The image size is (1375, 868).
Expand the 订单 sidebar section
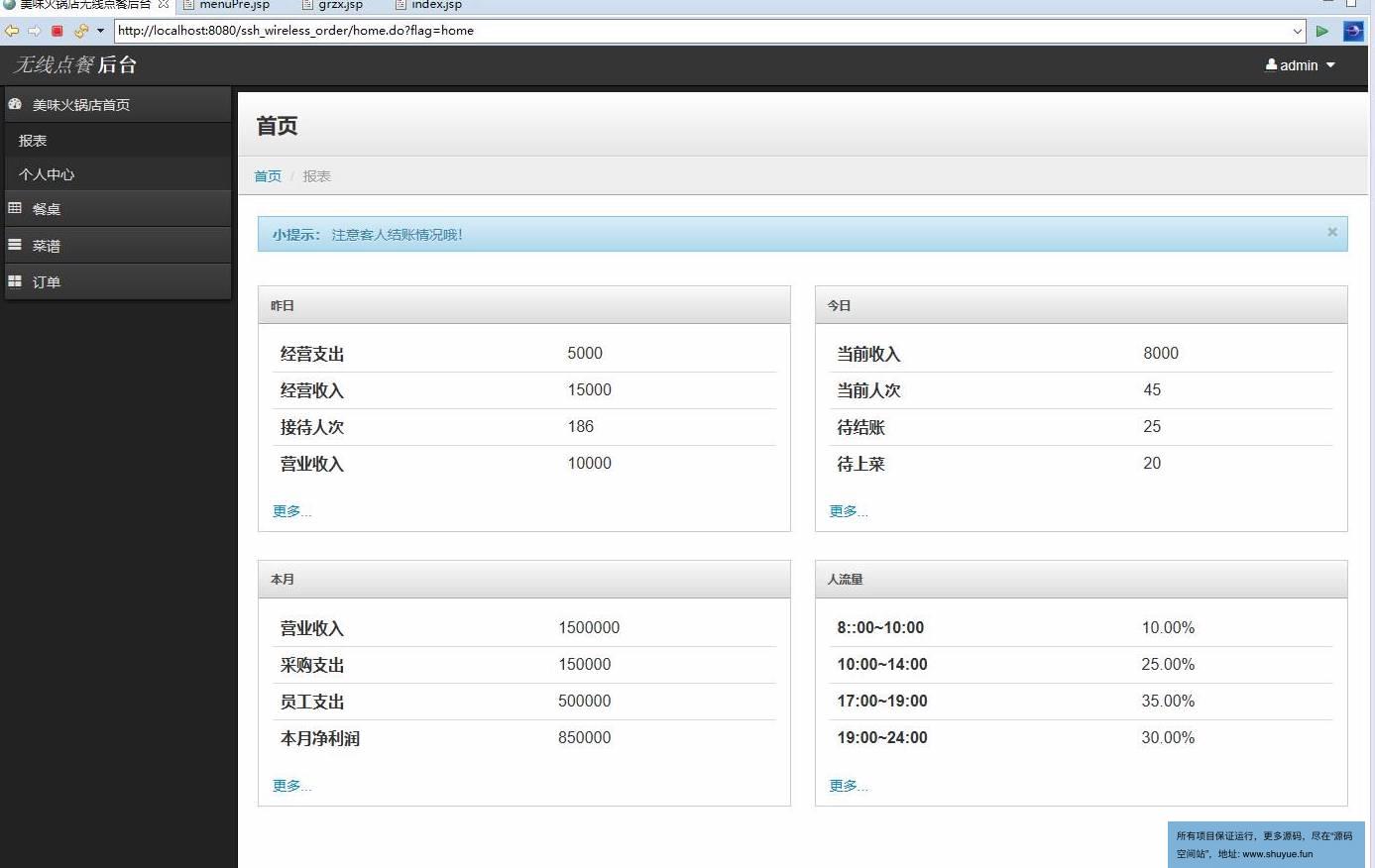coord(118,282)
